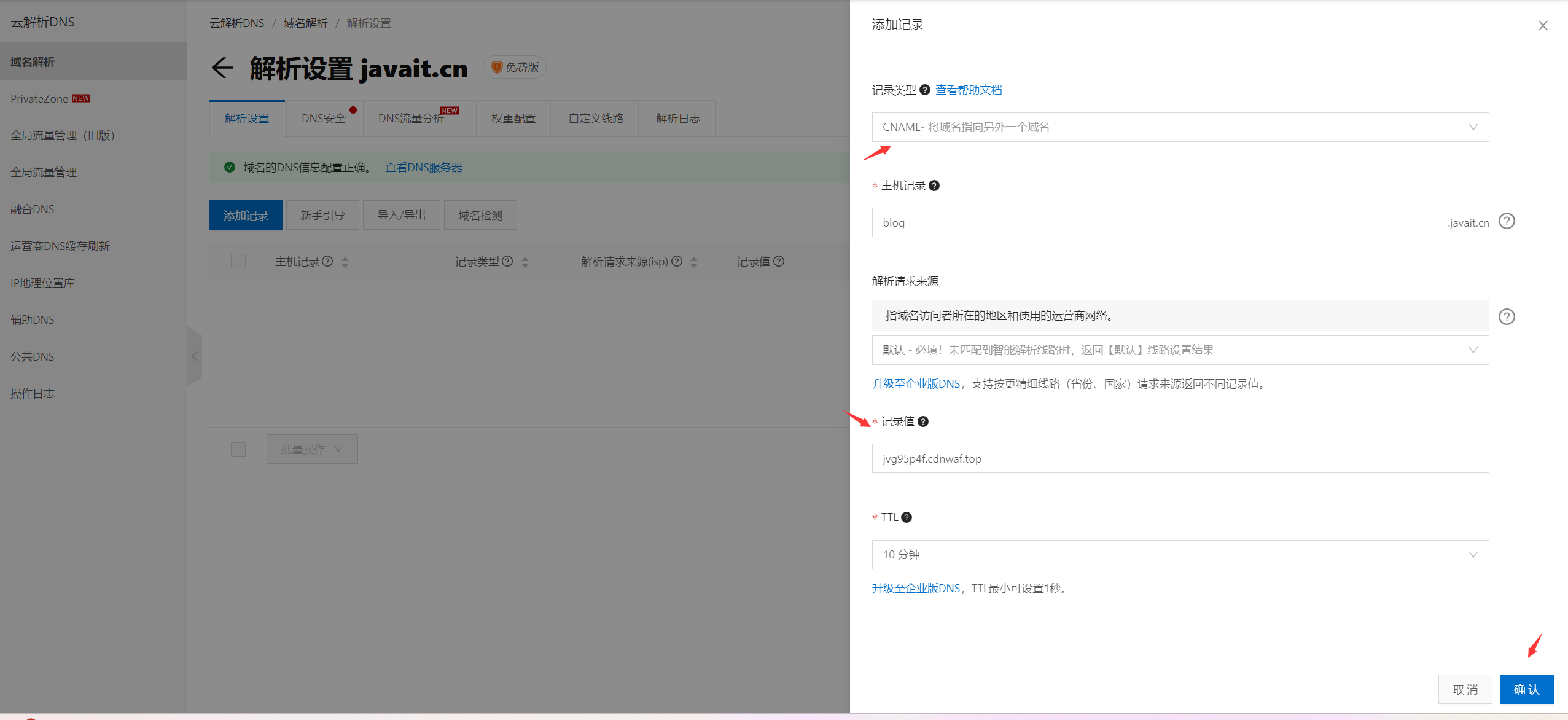Click the help icon next to 记录类型
Screen dimensions: 1568x720
(925, 90)
